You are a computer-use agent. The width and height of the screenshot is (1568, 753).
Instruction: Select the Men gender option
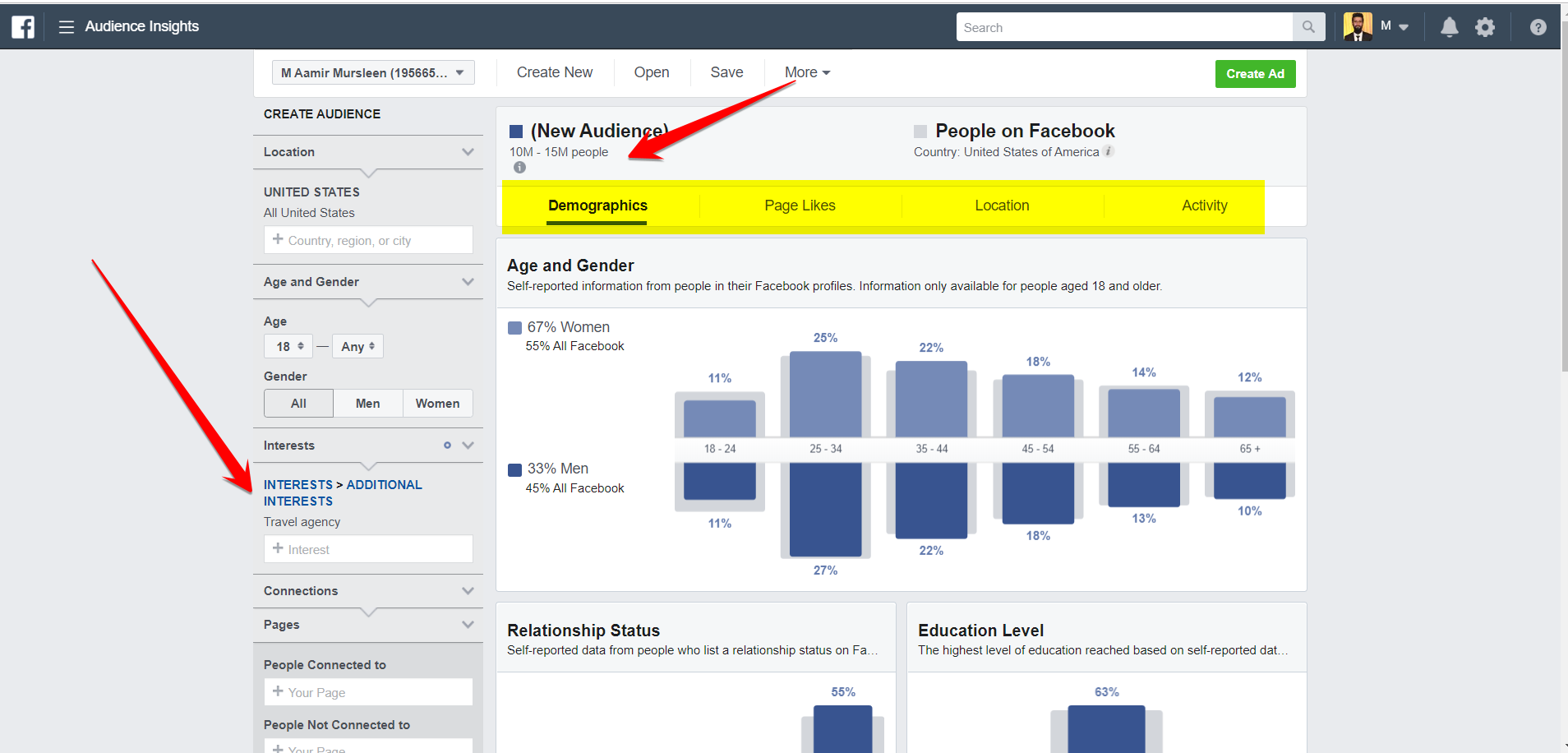[x=368, y=404]
